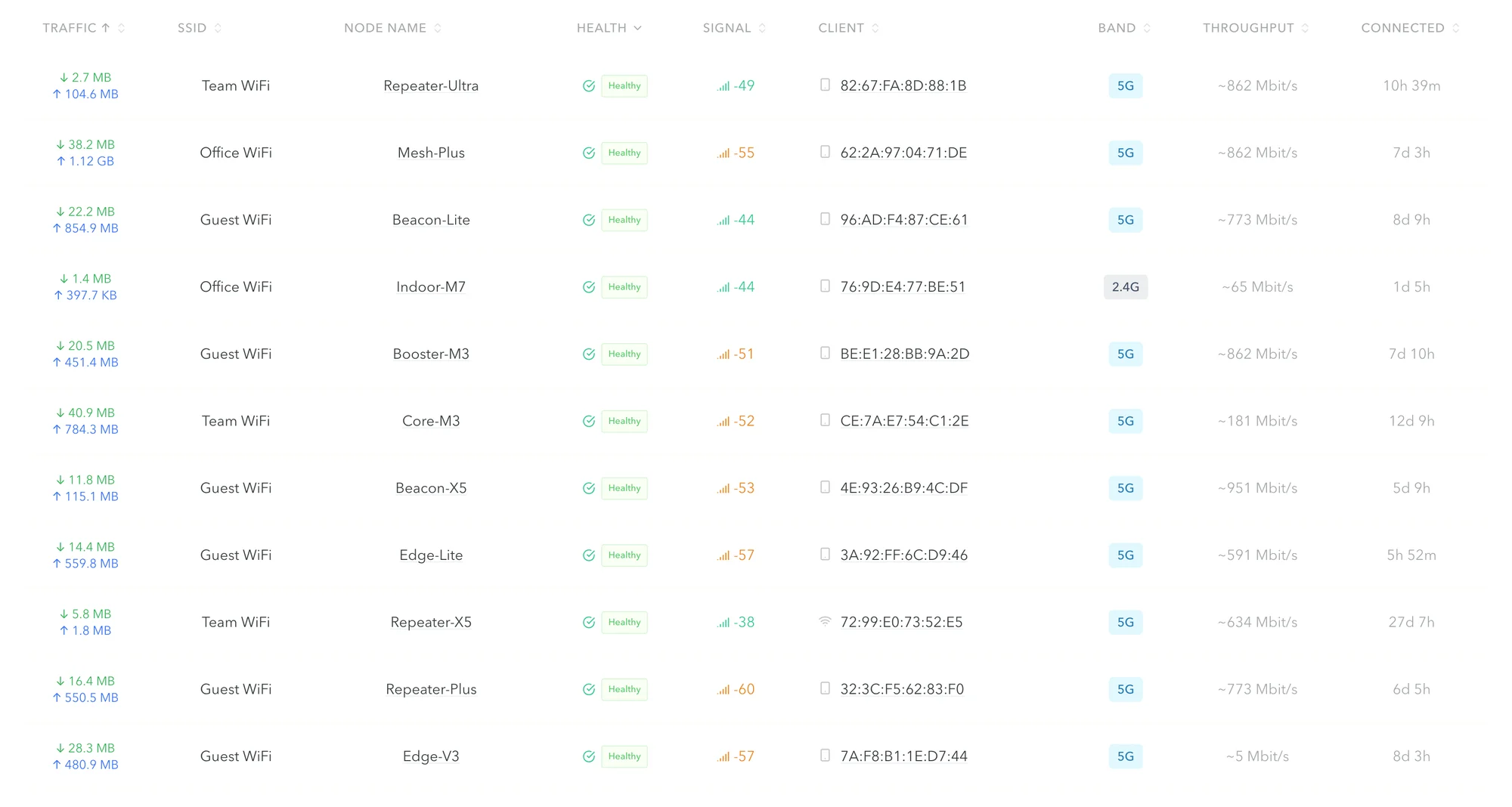Click Office WiFi SSID in Indoor-M7 row
The image size is (1512, 807).
point(236,287)
